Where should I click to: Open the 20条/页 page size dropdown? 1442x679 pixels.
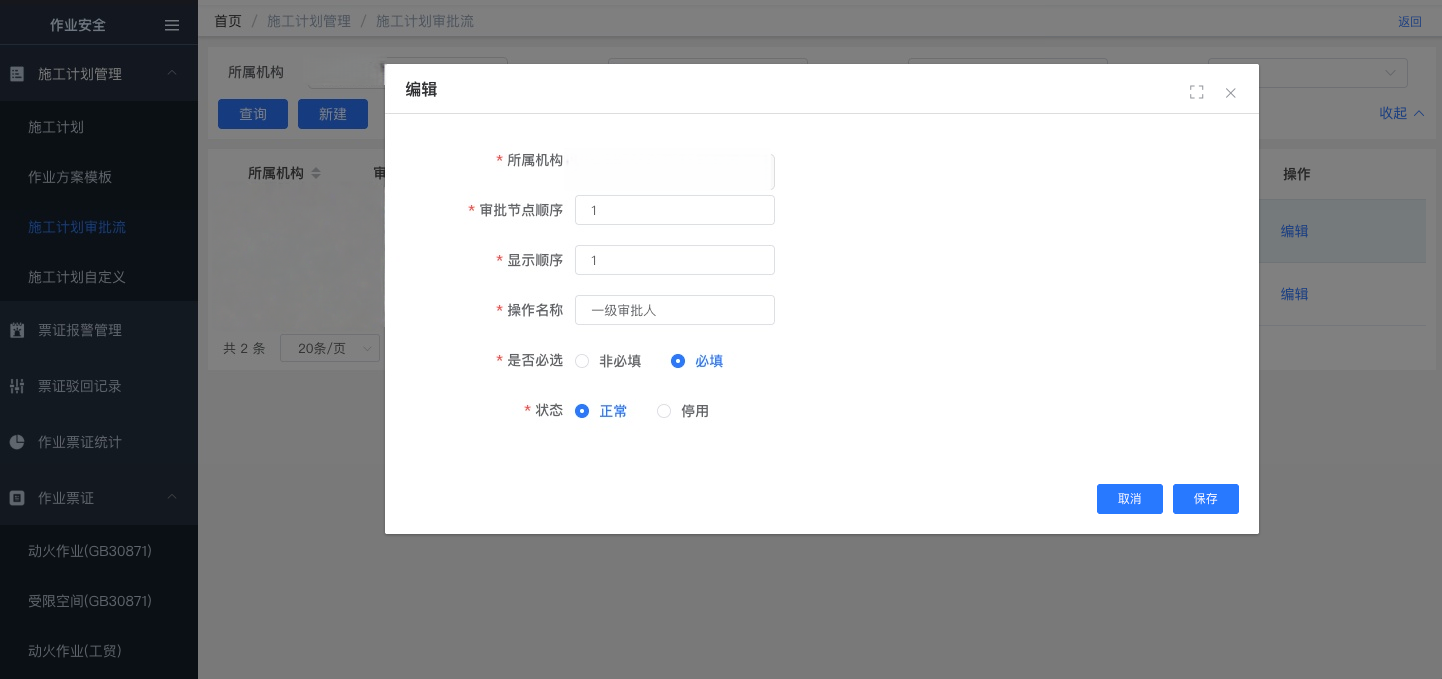[330, 348]
